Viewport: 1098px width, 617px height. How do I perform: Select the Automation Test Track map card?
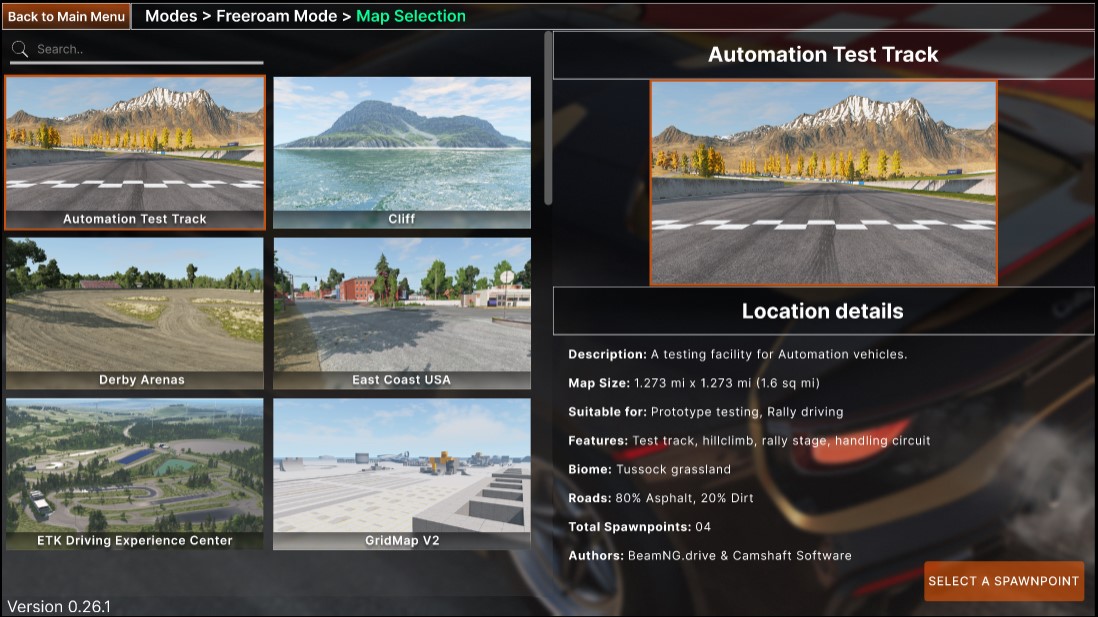coord(135,153)
